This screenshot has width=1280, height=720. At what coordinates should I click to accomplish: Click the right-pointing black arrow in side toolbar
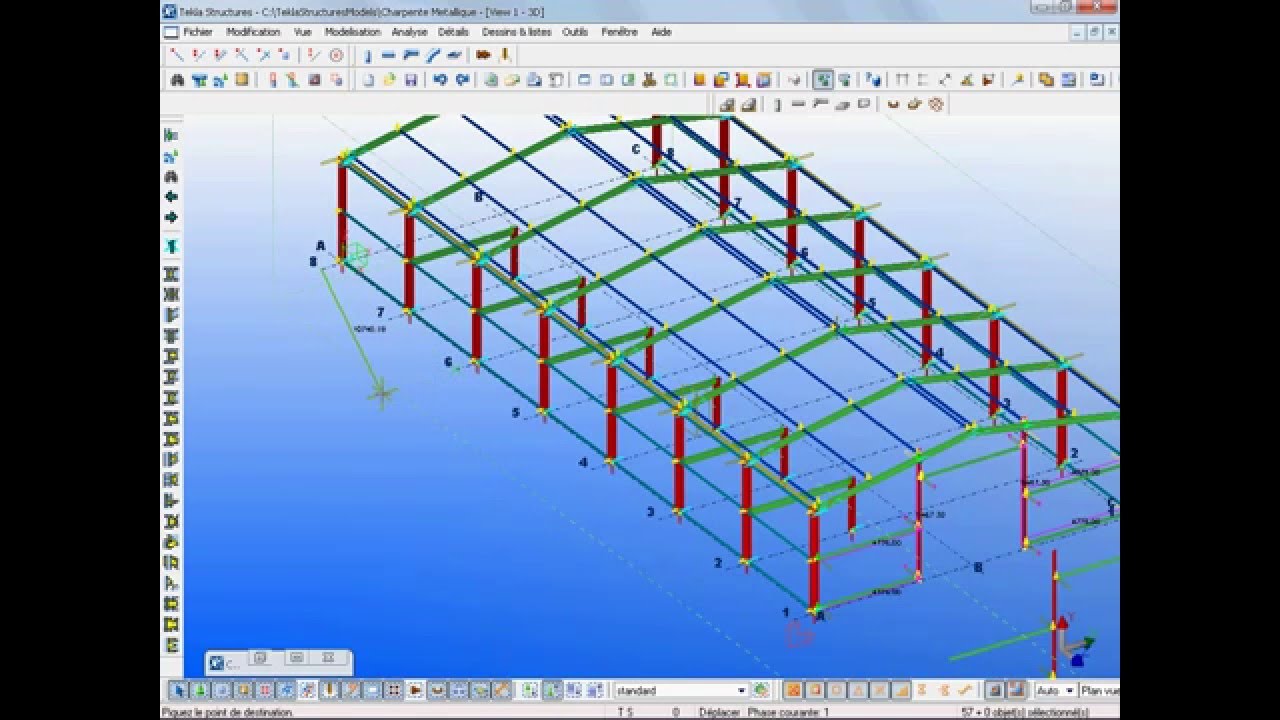(171, 217)
